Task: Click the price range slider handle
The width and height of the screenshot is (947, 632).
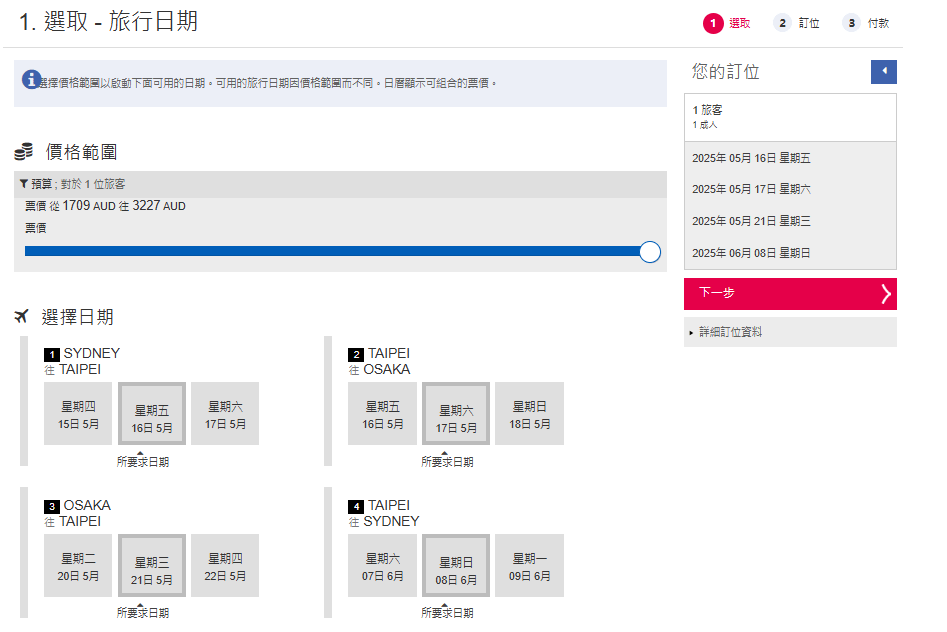Action: 649,252
